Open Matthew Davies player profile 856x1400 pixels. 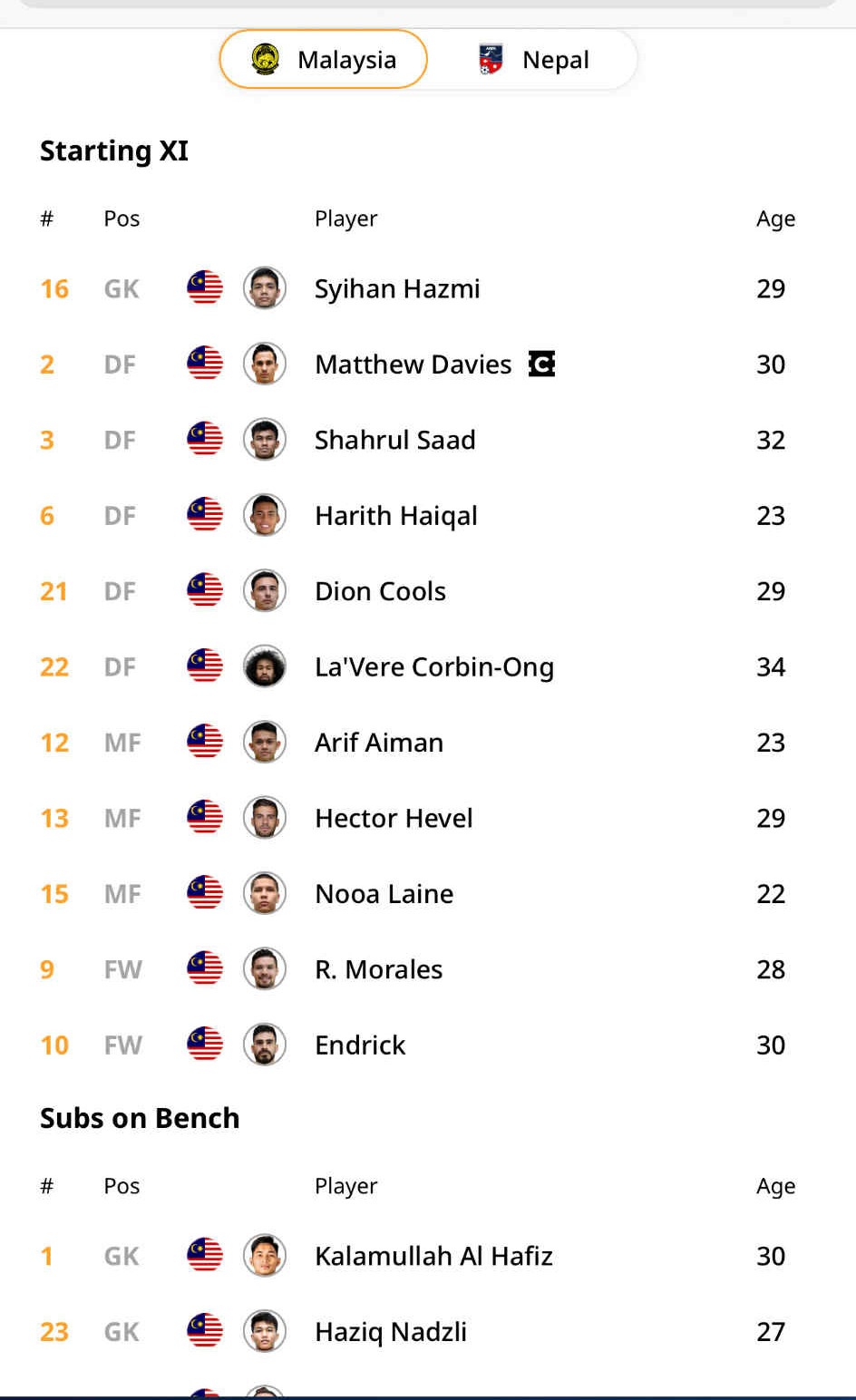pyautogui.click(x=413, y=365)
